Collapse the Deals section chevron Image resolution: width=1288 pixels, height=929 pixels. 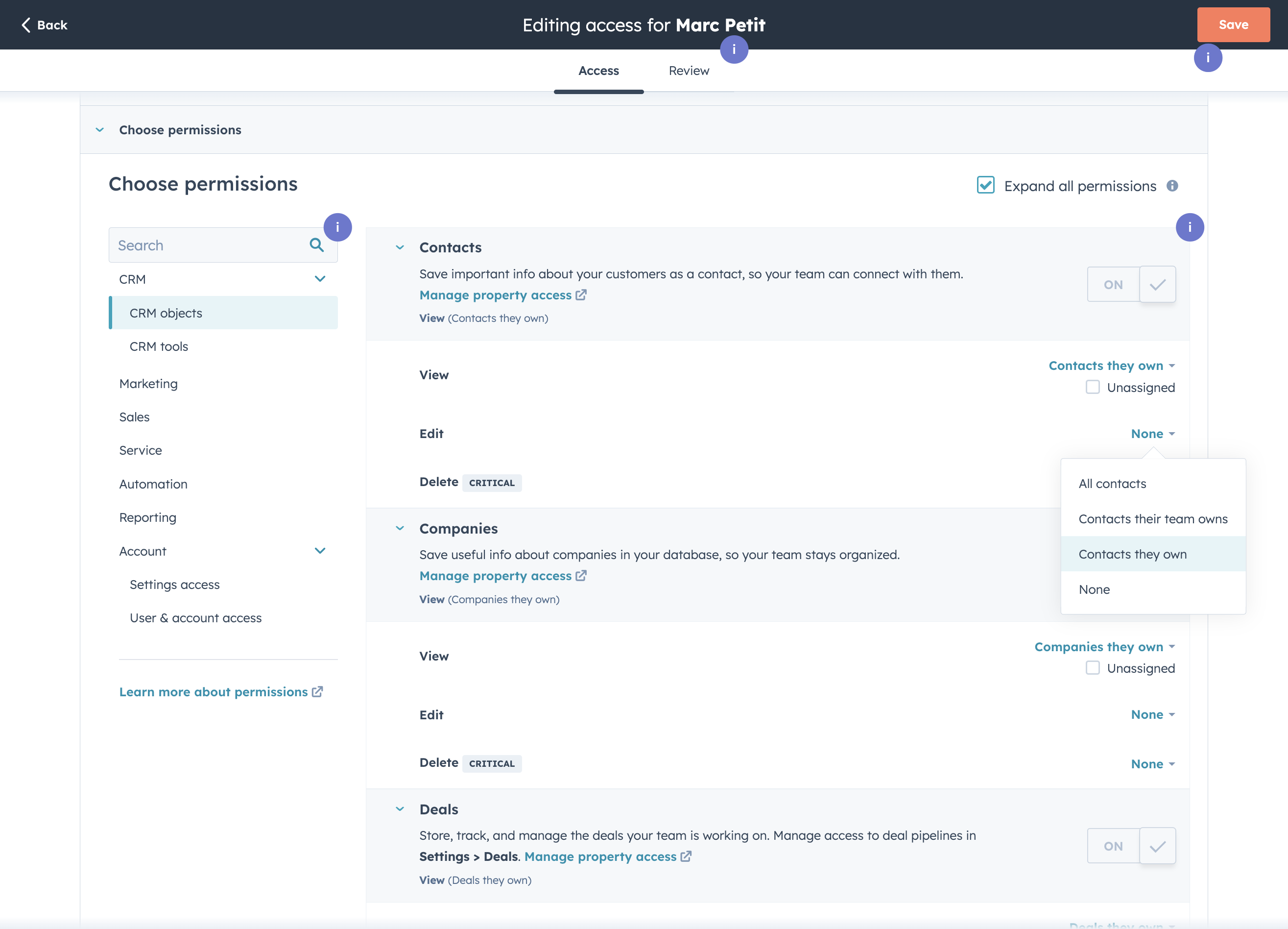[400, 808]
